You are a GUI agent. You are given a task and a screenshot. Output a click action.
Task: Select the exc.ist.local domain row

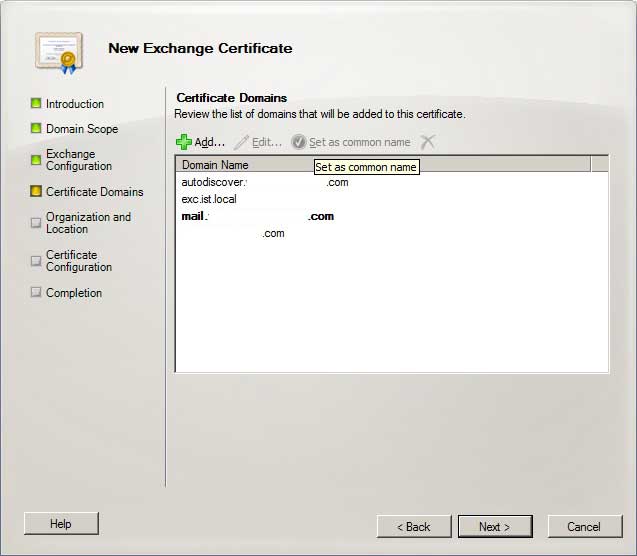[209, 199]
